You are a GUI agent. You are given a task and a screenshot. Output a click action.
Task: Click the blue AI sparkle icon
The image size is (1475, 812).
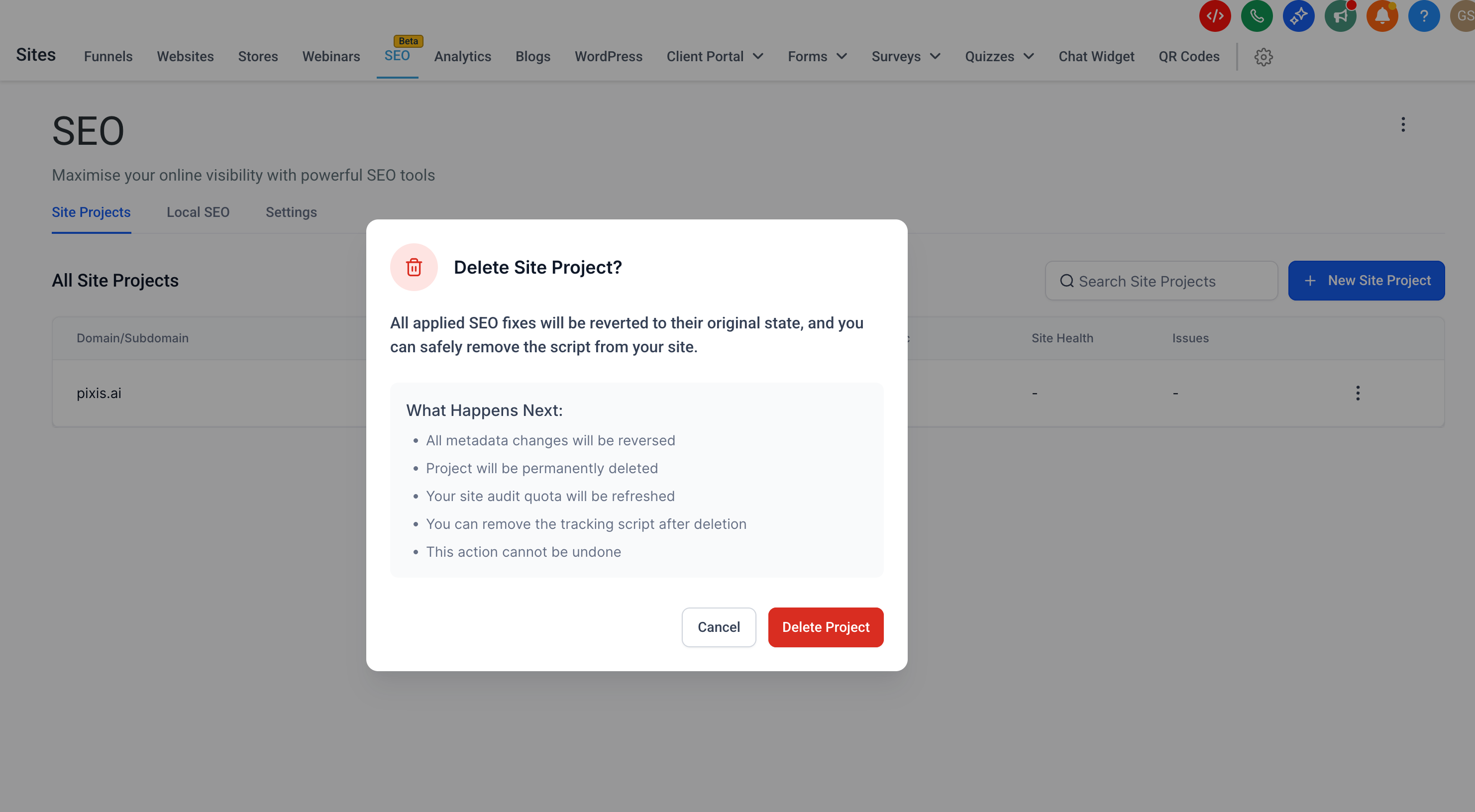coord(1298,16)
